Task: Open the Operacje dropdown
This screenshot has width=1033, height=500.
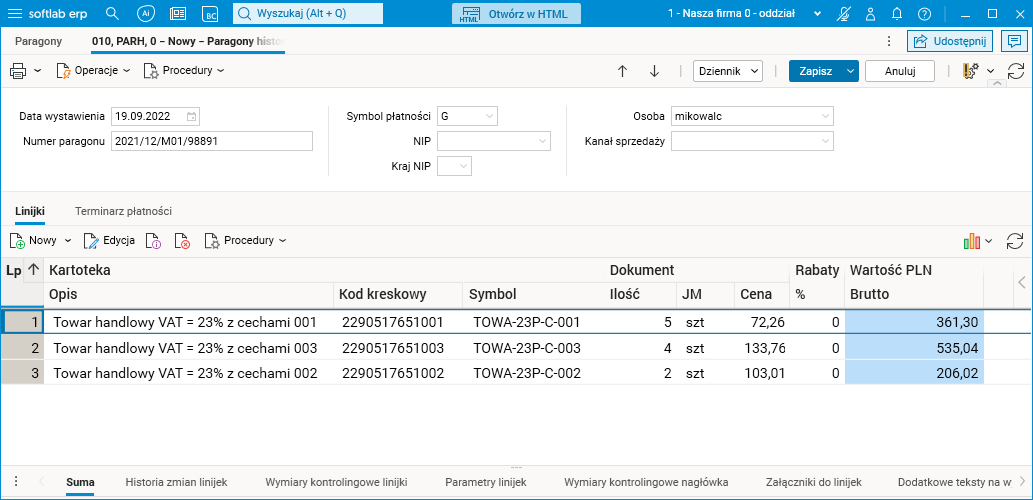Action: click(93, 70)
